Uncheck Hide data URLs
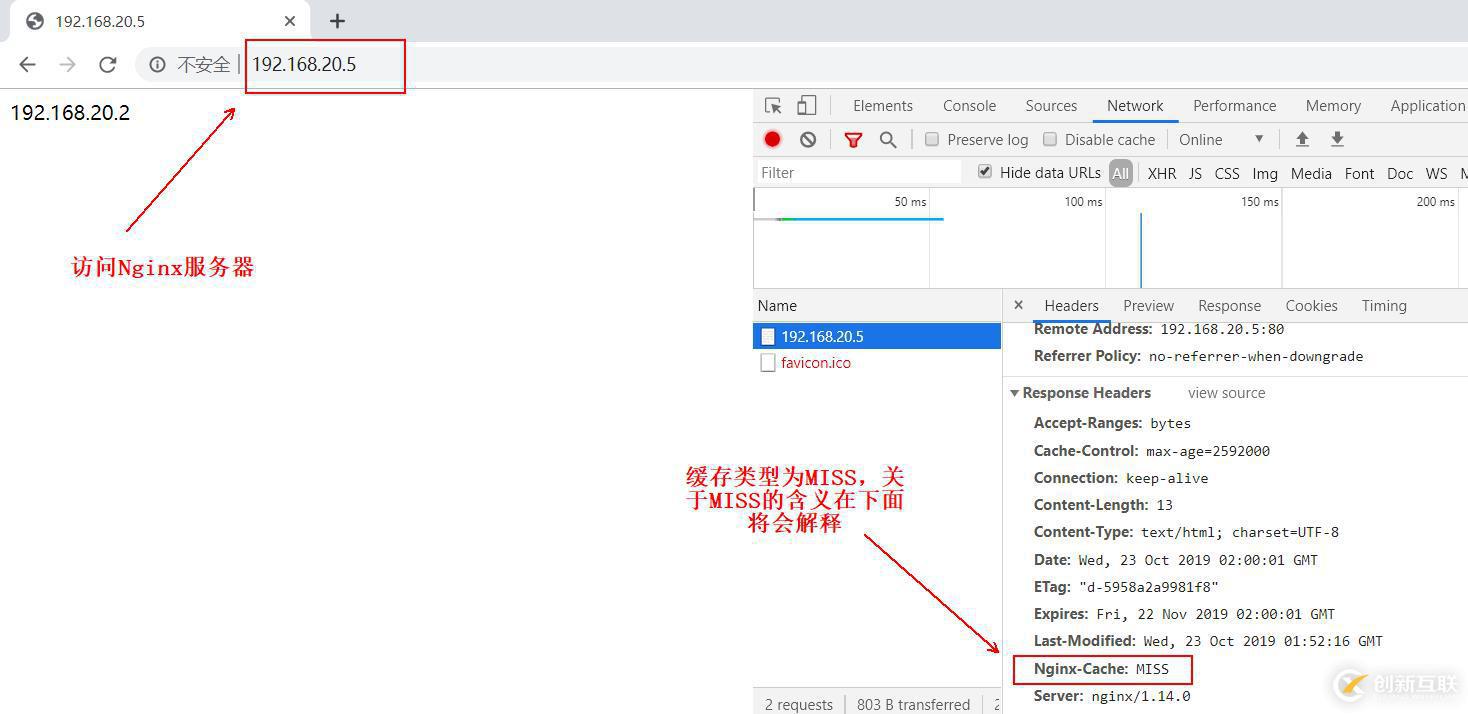 tap(985, 172)
